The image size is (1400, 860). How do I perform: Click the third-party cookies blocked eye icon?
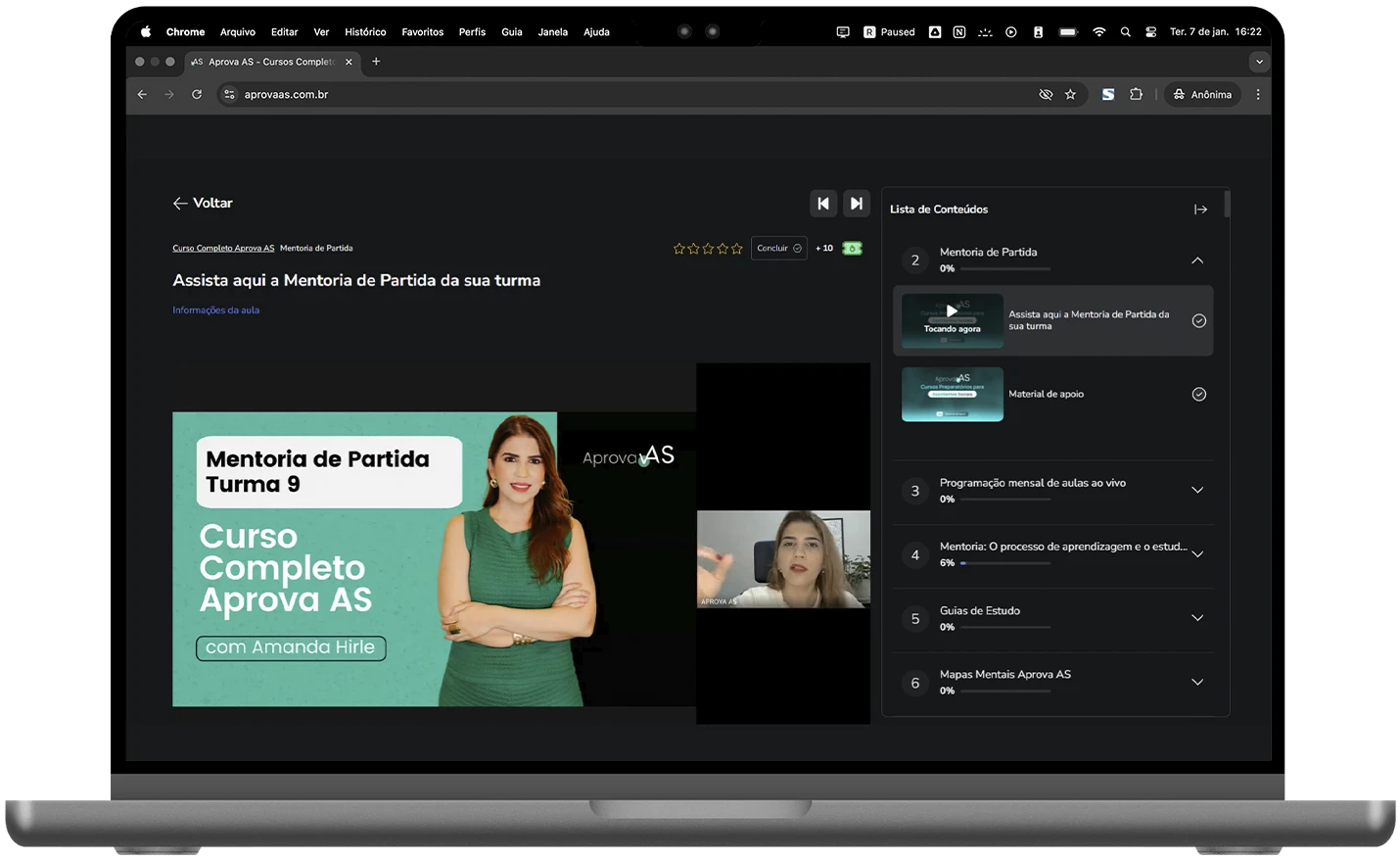click(x=1046, y=95)
